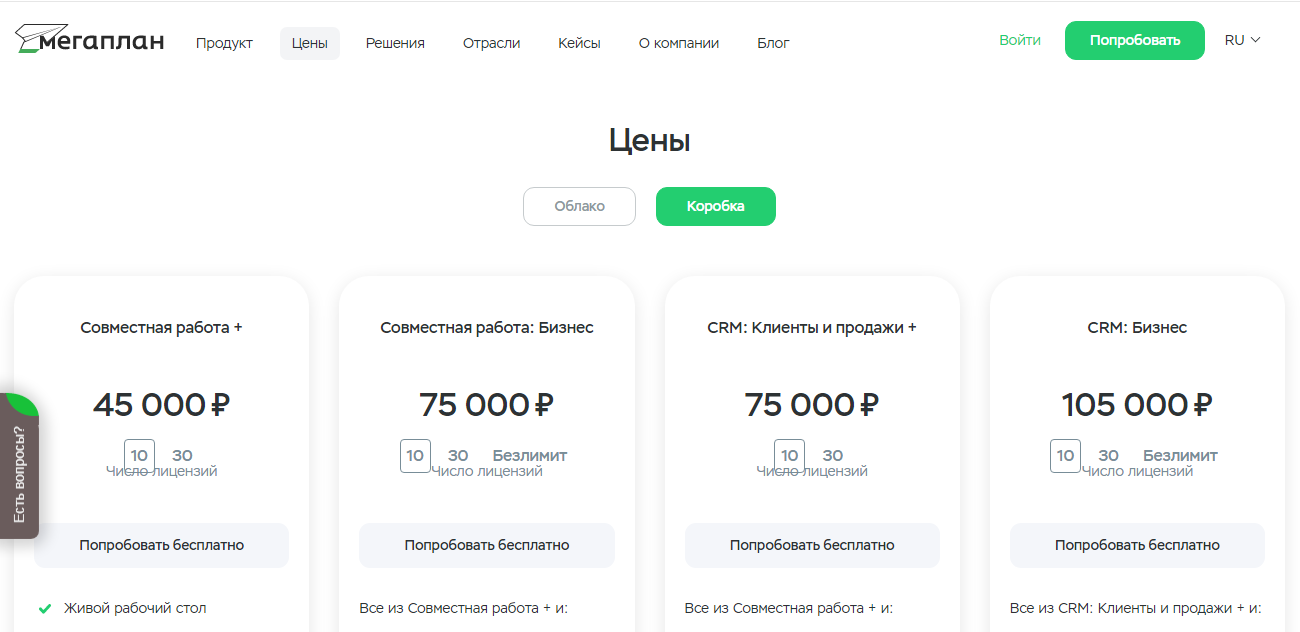Choose Безлимит licenses for Совместная работа: Бизнес
This screenshot has height=632, width=1300.
pyautogui.click(x=529, y=455)
